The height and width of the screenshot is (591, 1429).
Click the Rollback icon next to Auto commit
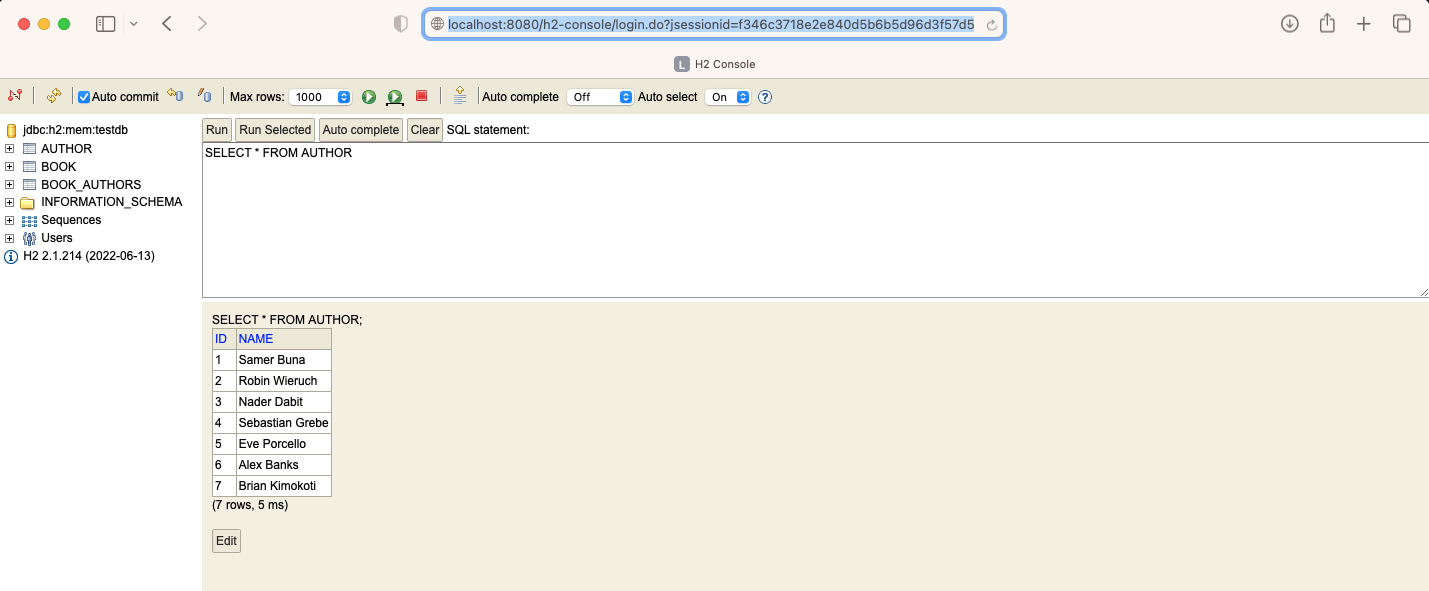click(175, 96)
